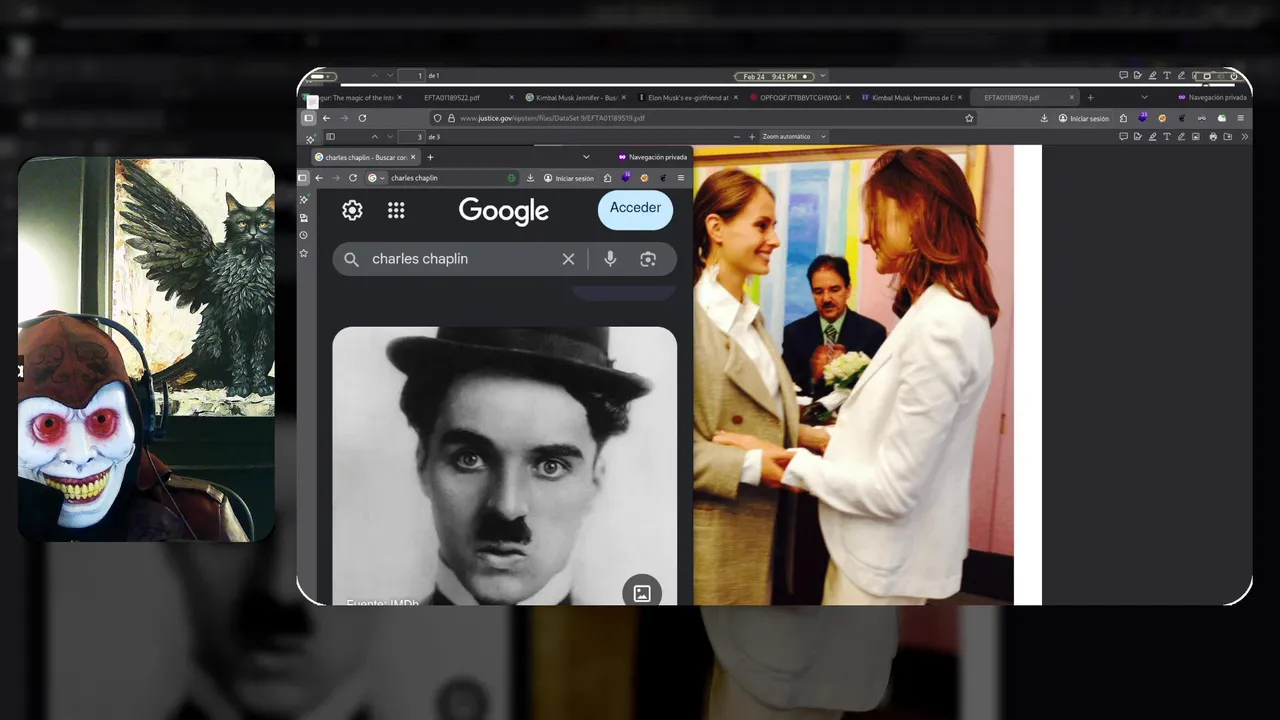The width and height of the screenshot is (1280, 720).
Task: Open new tab in justice.gov window
Action: coord(1090,98)
